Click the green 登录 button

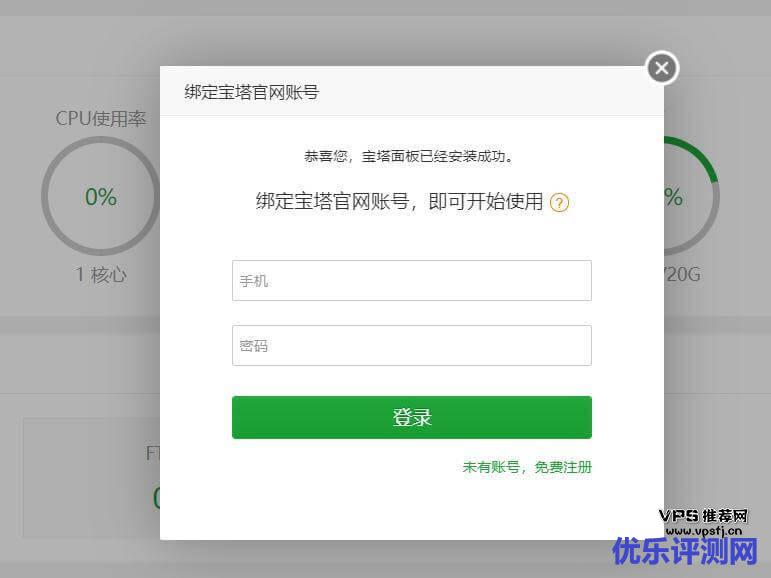tap(412, 417)
